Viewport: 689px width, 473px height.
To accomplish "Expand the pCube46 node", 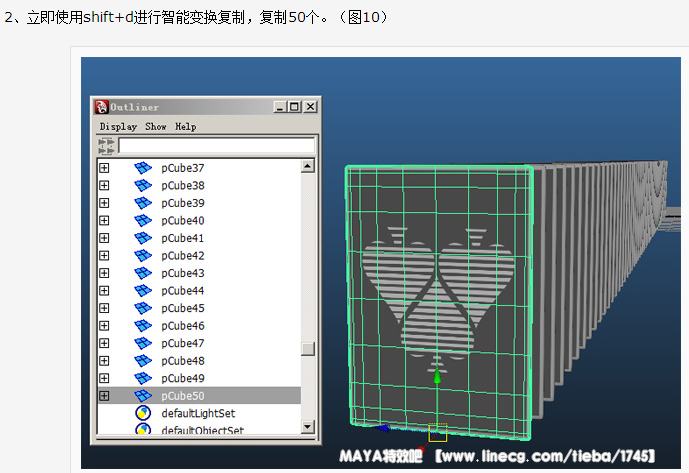I will pyautogui.click(x=104, y=326).
